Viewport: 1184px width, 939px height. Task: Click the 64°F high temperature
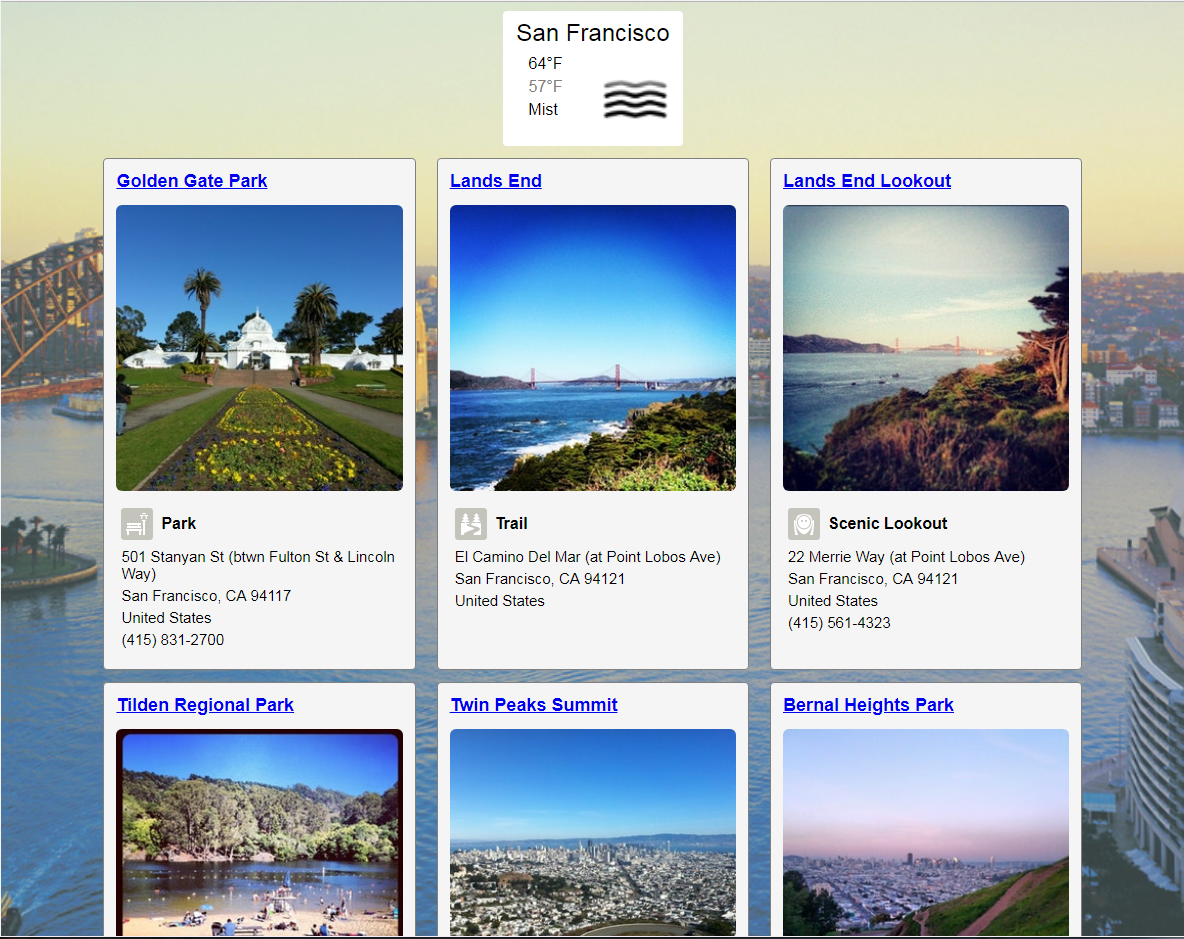(545, 63)
